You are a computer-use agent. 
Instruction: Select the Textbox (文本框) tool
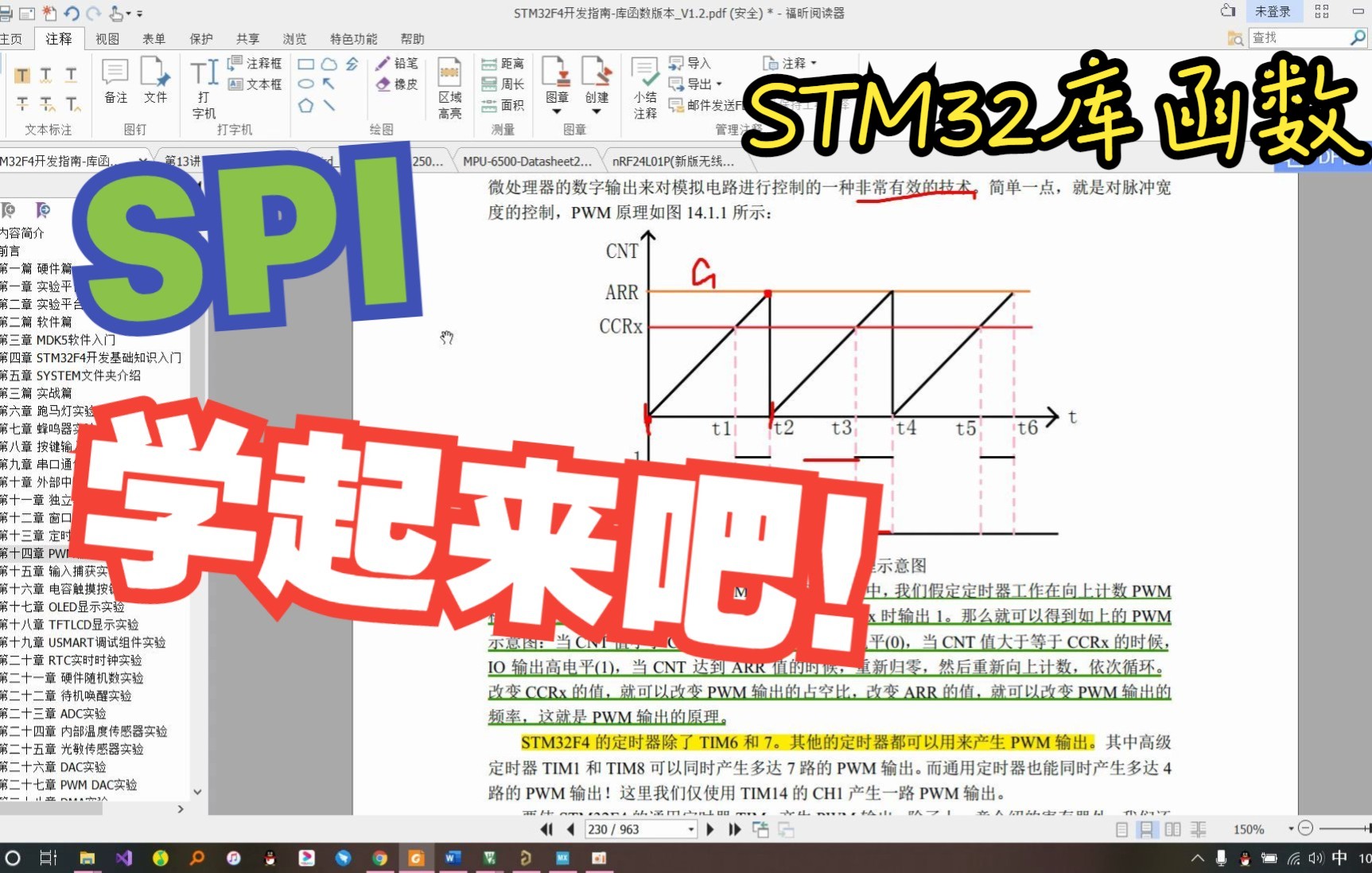click(255, 84)
